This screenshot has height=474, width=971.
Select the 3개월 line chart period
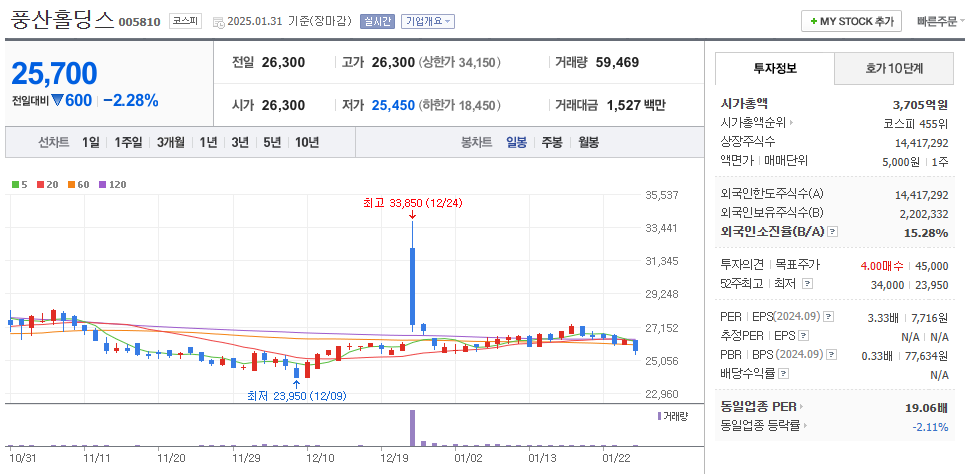pyautogui.click(x=171, y=143)
